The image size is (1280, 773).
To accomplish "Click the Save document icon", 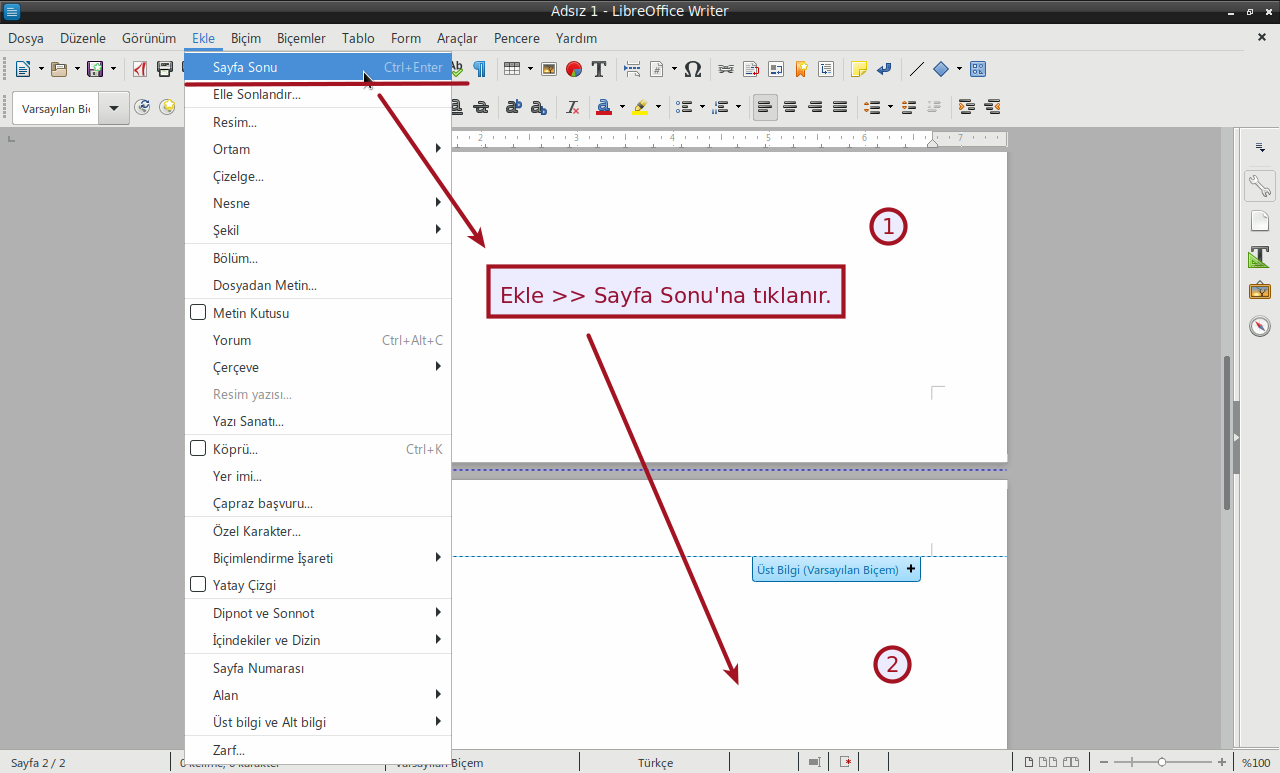I will pyautogui.click(x=95, y=69).
